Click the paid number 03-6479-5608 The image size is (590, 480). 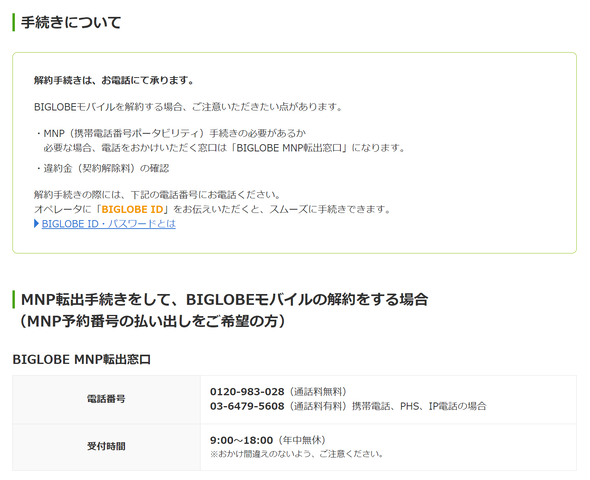click(x=247, y=406)
